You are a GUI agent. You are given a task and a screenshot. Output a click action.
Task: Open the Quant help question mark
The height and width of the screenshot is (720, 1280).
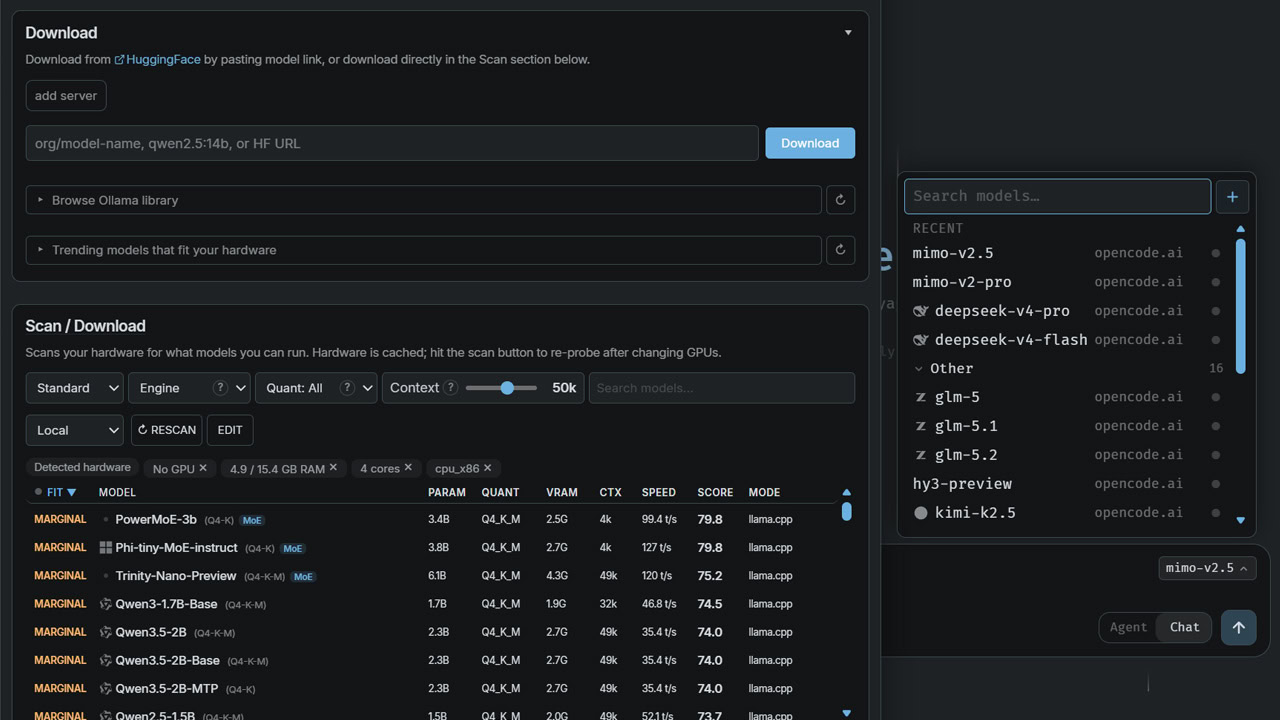(347, 388)
